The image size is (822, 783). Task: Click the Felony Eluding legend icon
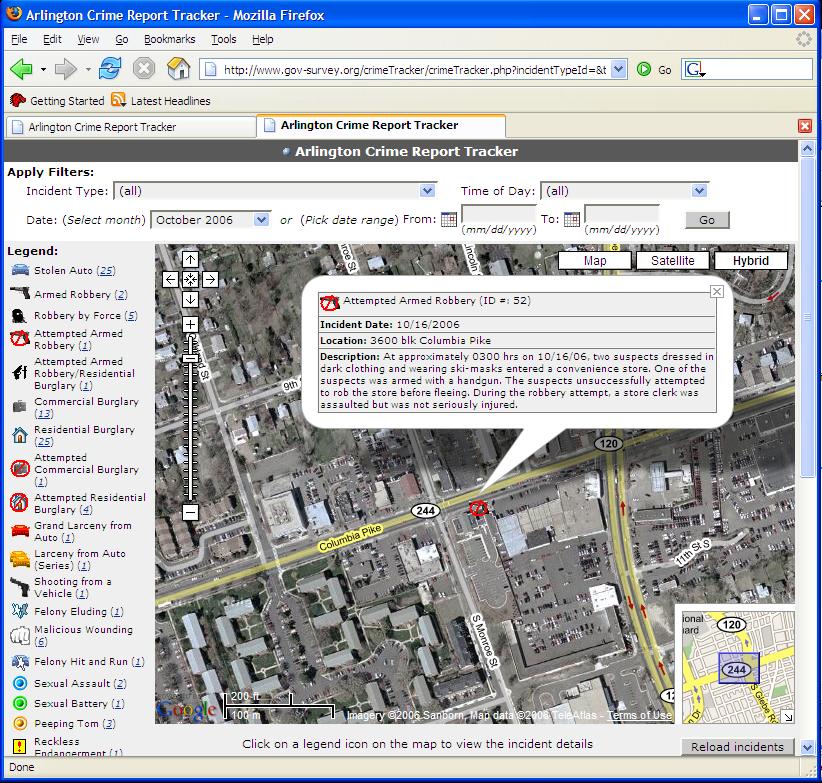click(20, 611)
